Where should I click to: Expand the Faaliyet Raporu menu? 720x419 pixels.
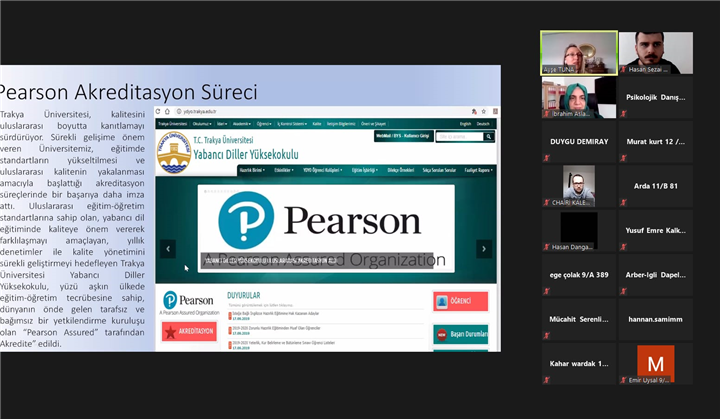pyautogui.click(x=478, y=170)
